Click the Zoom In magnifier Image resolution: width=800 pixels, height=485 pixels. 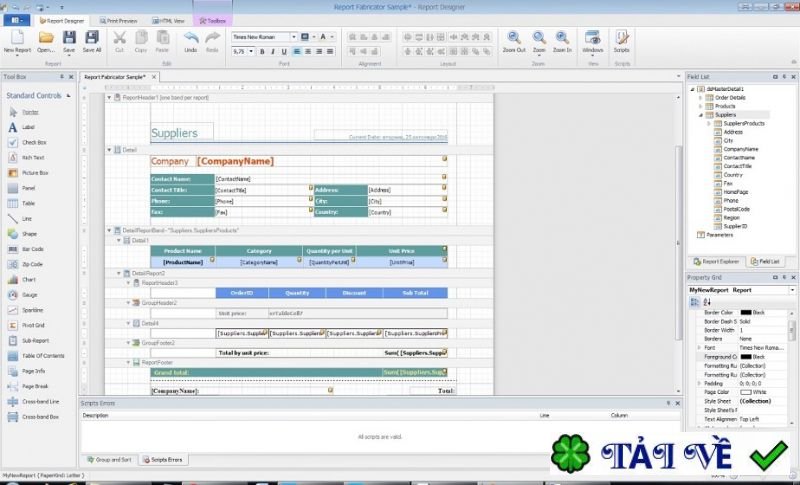[x=562, y=38]
